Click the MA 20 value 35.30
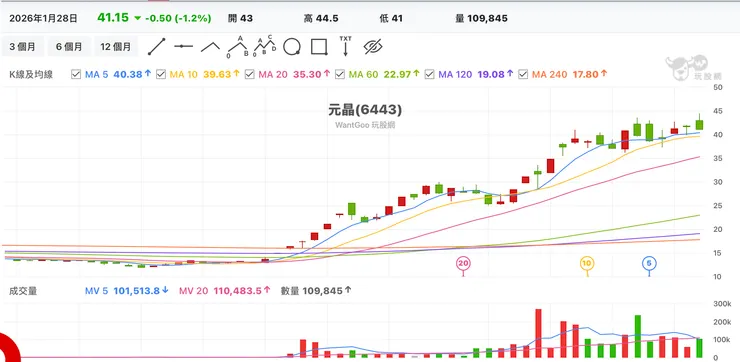 [x=308, y=74]
